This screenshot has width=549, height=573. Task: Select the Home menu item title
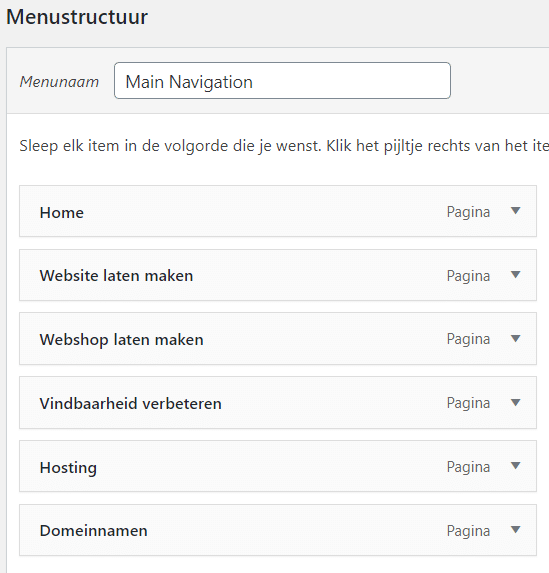pos(62,213)
